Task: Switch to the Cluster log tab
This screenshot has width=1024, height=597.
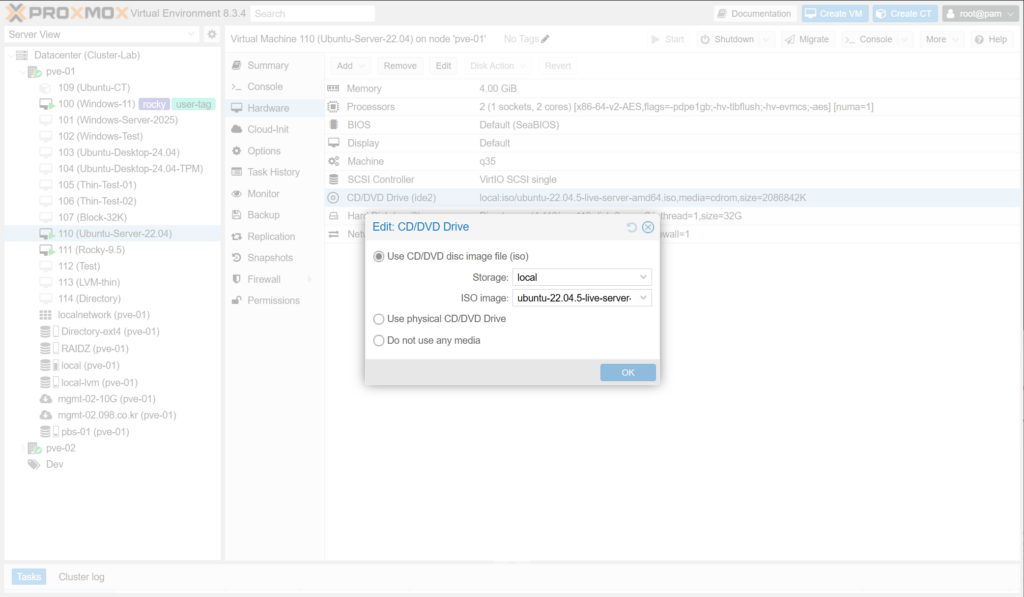Action: click(x=81, y=577)
